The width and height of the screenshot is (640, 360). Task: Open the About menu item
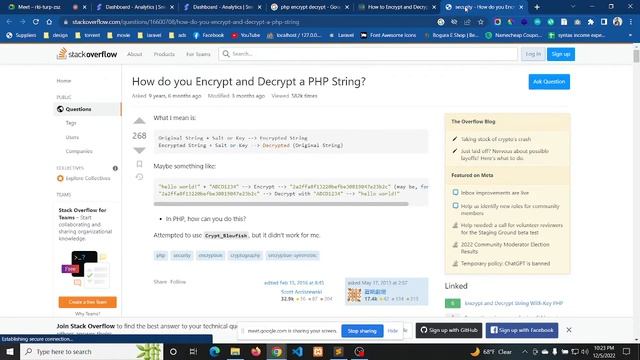click(x=134, y=54)
